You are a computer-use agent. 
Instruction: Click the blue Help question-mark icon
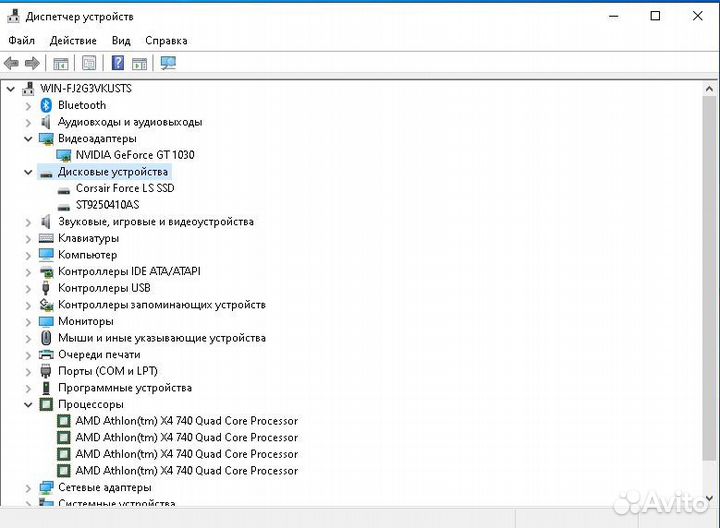[118, 63]
